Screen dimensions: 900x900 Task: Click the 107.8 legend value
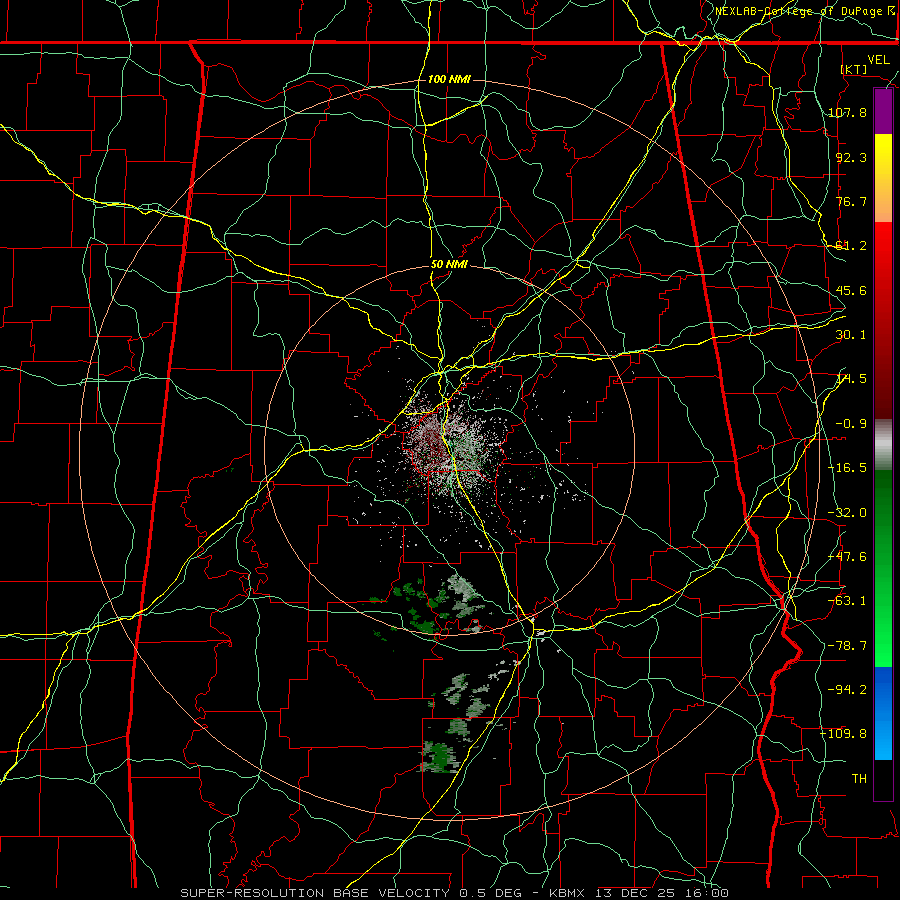coord(847,112)
